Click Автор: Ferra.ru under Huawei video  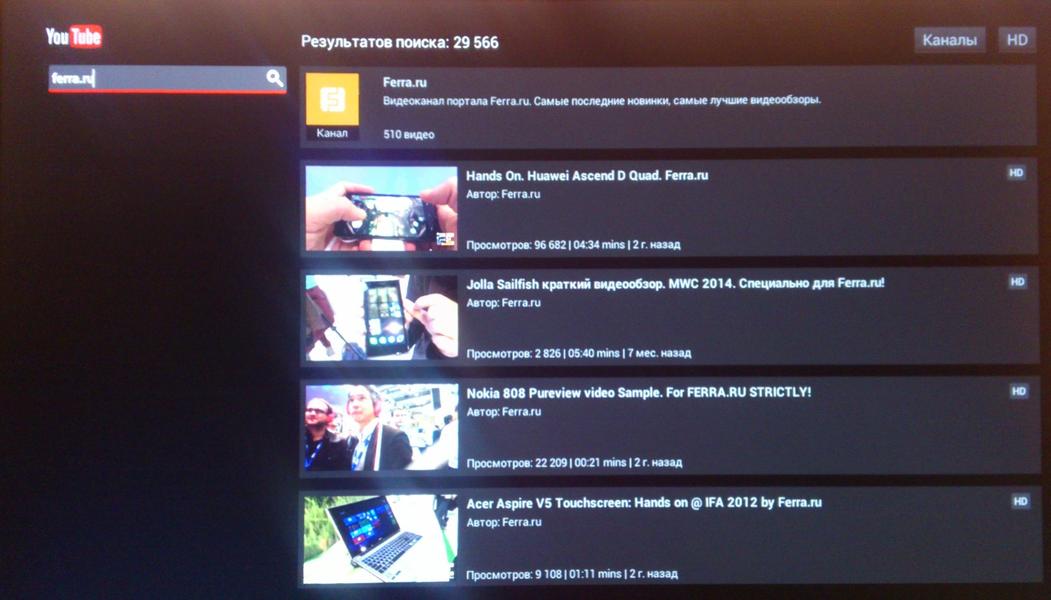pos(503,194)
